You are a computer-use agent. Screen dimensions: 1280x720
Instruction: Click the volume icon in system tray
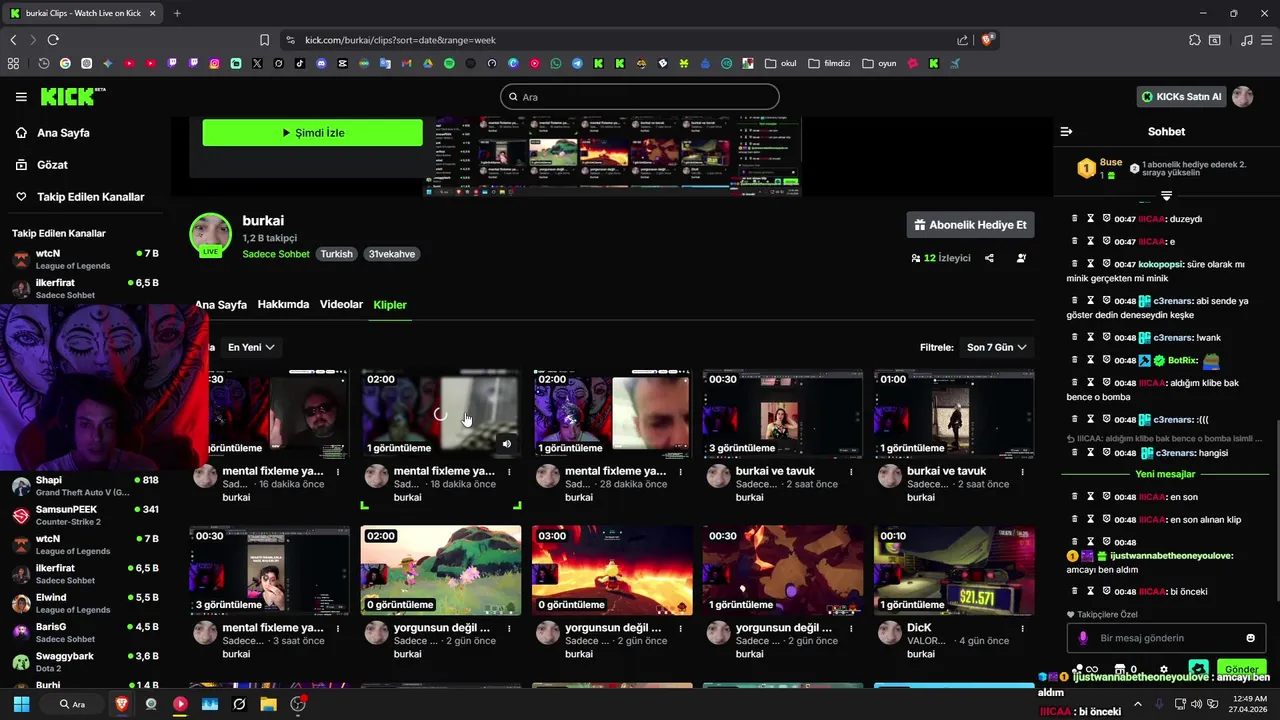click(1197, 704)
